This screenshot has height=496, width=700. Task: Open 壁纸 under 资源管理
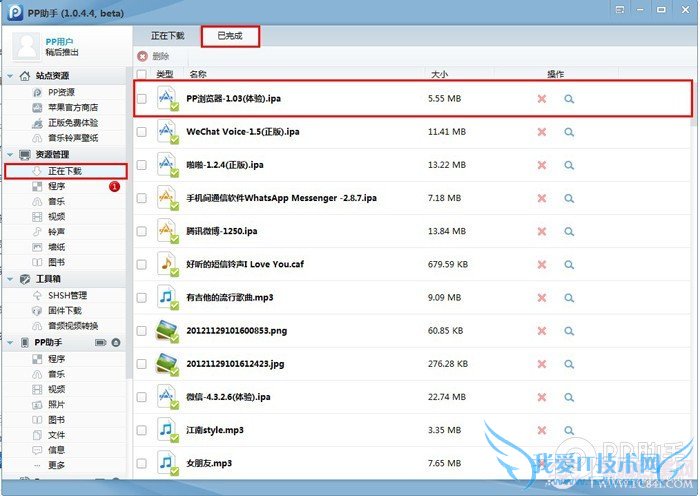pos(57,247)
